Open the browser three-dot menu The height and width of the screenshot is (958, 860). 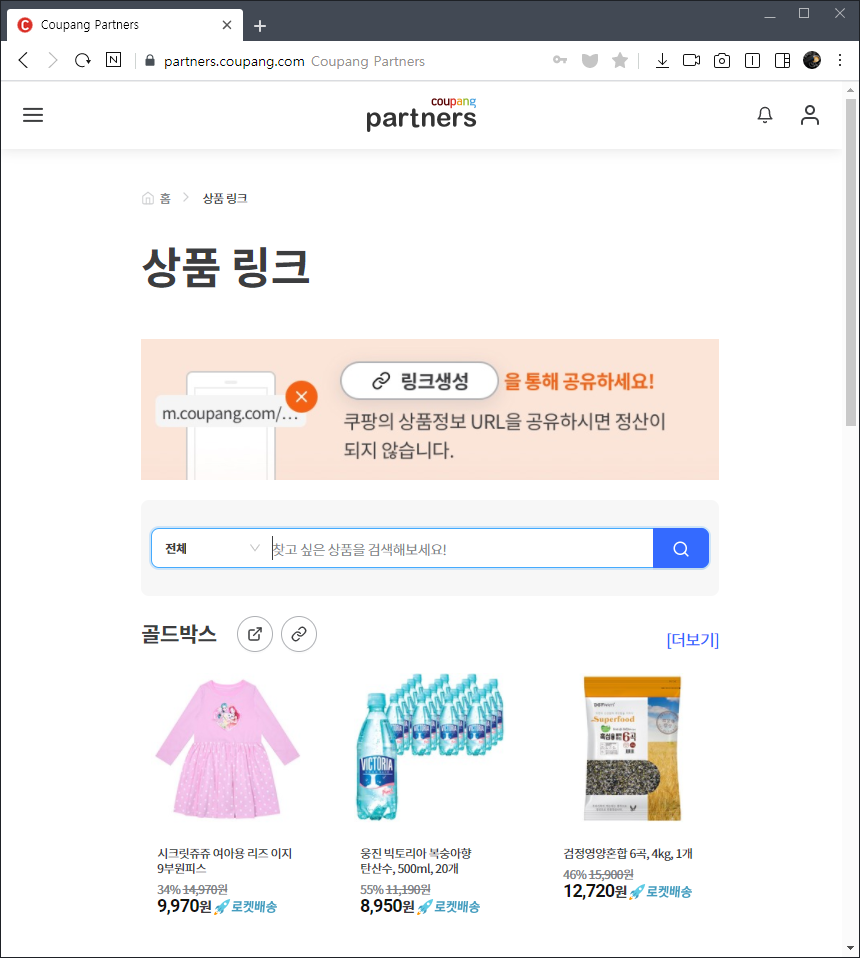coord(840,60)
